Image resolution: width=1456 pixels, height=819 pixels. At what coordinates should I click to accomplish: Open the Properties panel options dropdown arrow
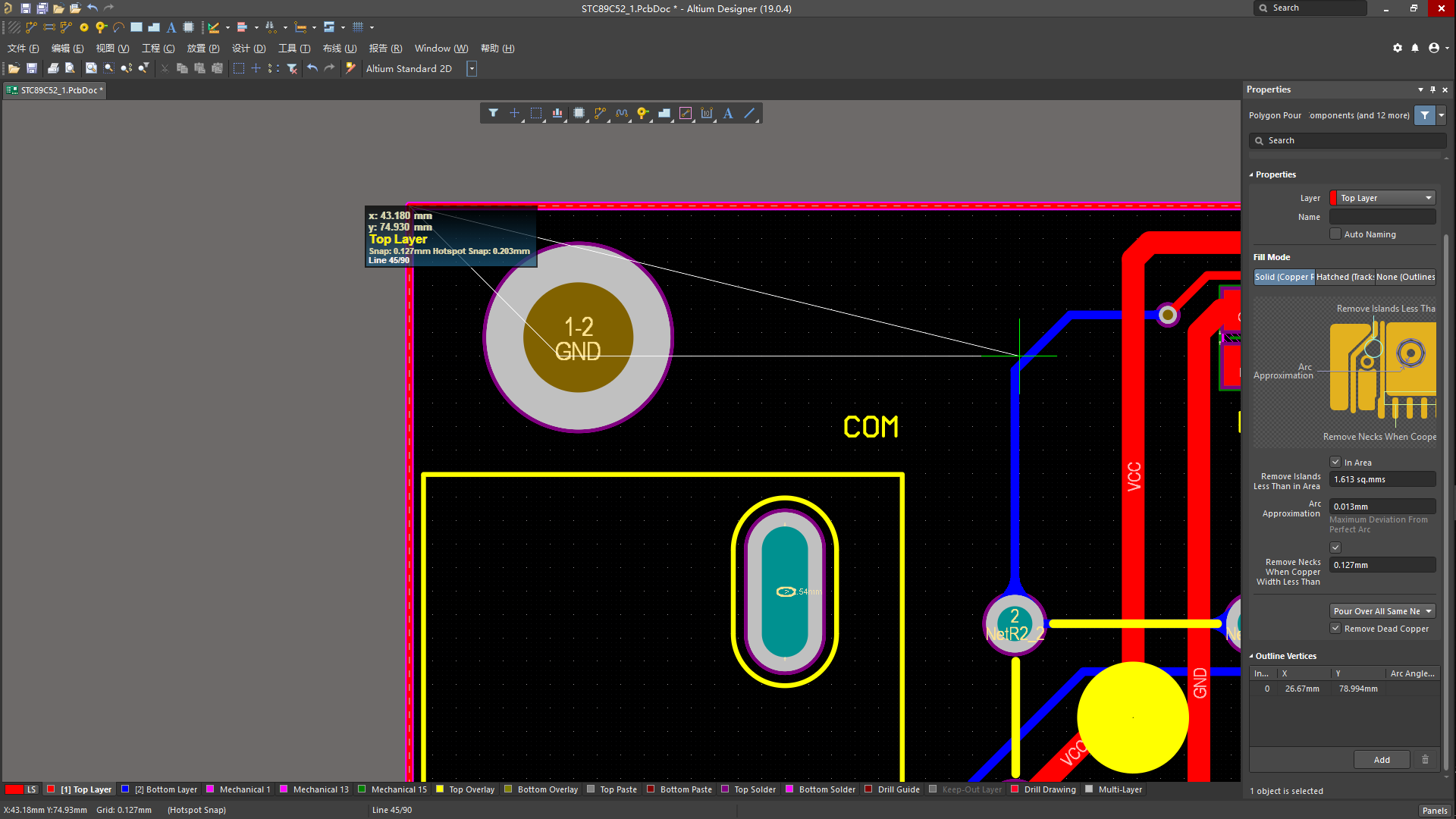coord(1420,89)
